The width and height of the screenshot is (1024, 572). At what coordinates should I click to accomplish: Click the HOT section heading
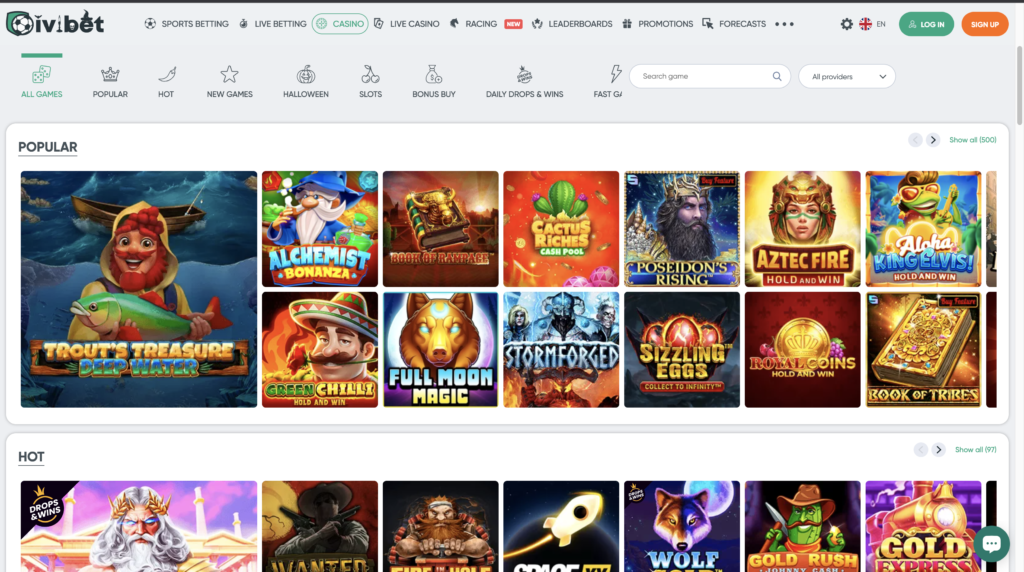click(31, 456)
